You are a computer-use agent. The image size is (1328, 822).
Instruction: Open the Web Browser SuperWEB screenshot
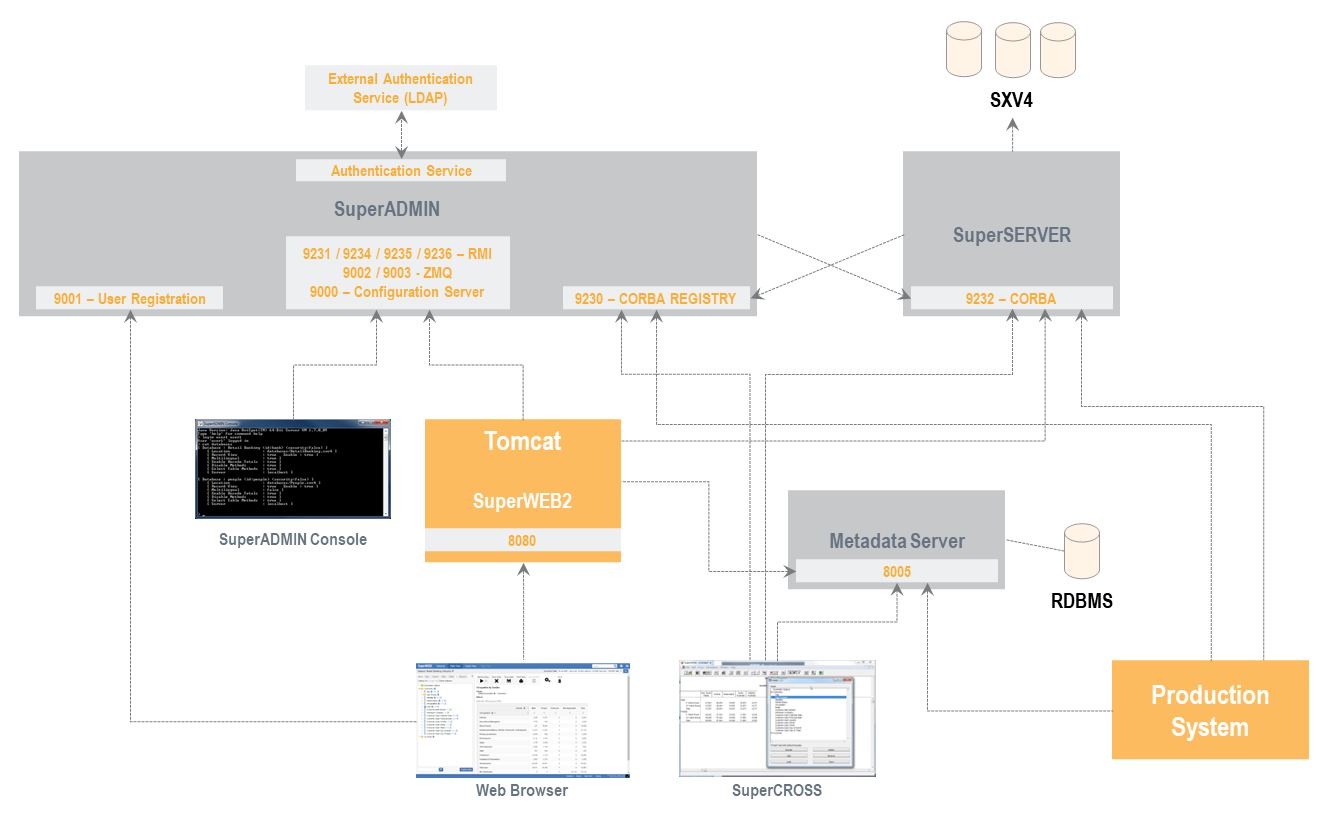click(523, 719)
